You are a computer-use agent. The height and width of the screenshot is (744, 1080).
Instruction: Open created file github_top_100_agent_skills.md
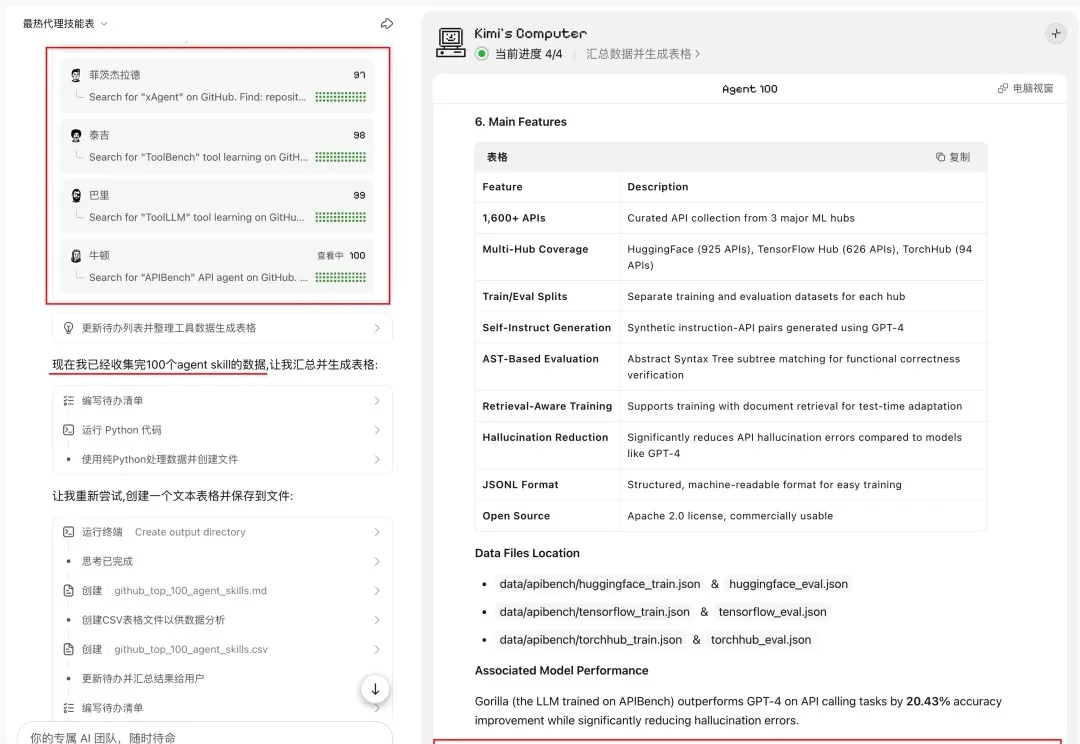[190, 591]
